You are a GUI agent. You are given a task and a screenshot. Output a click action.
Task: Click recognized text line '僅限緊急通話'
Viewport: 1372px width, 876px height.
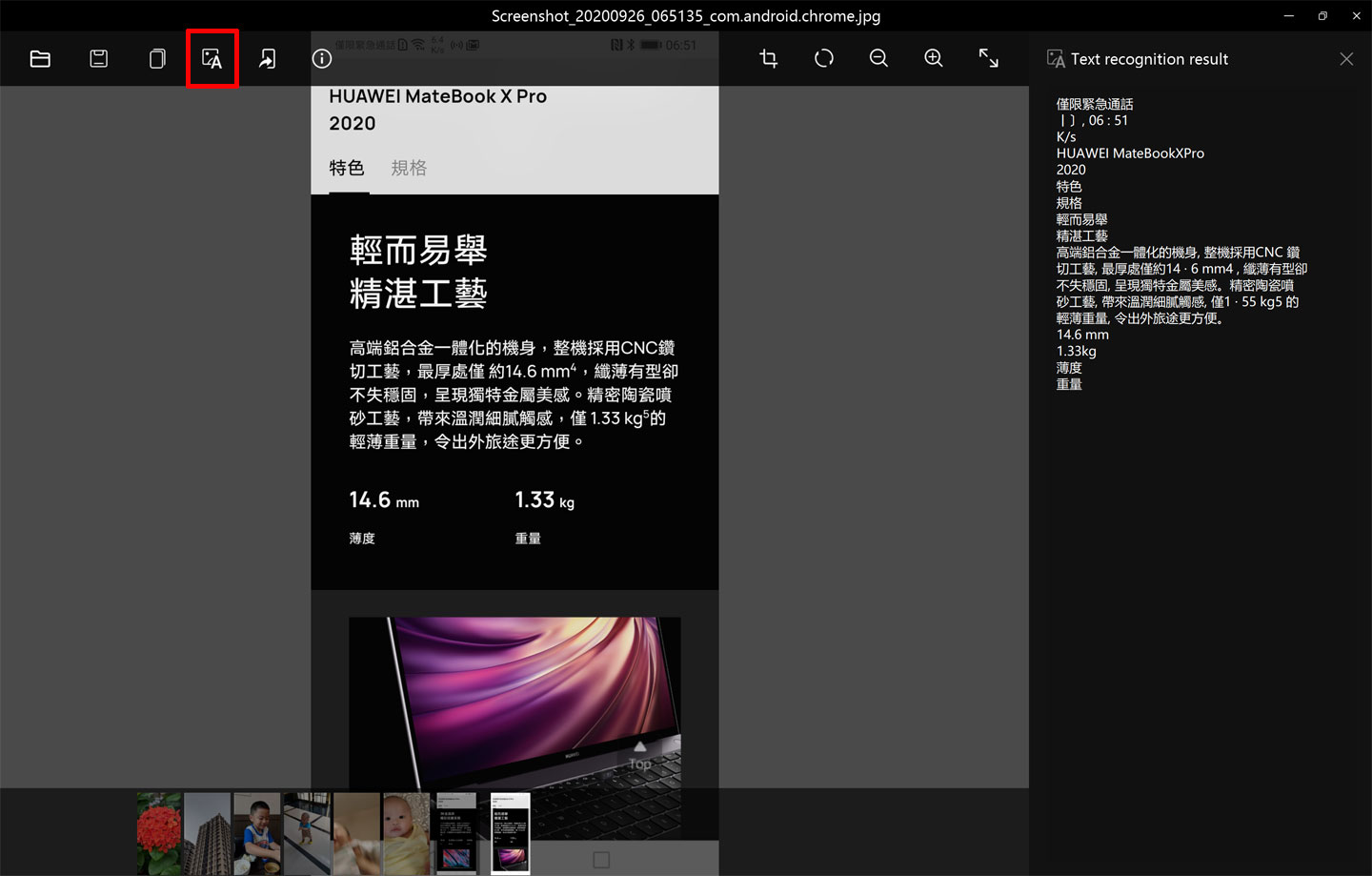(1095, 104)
